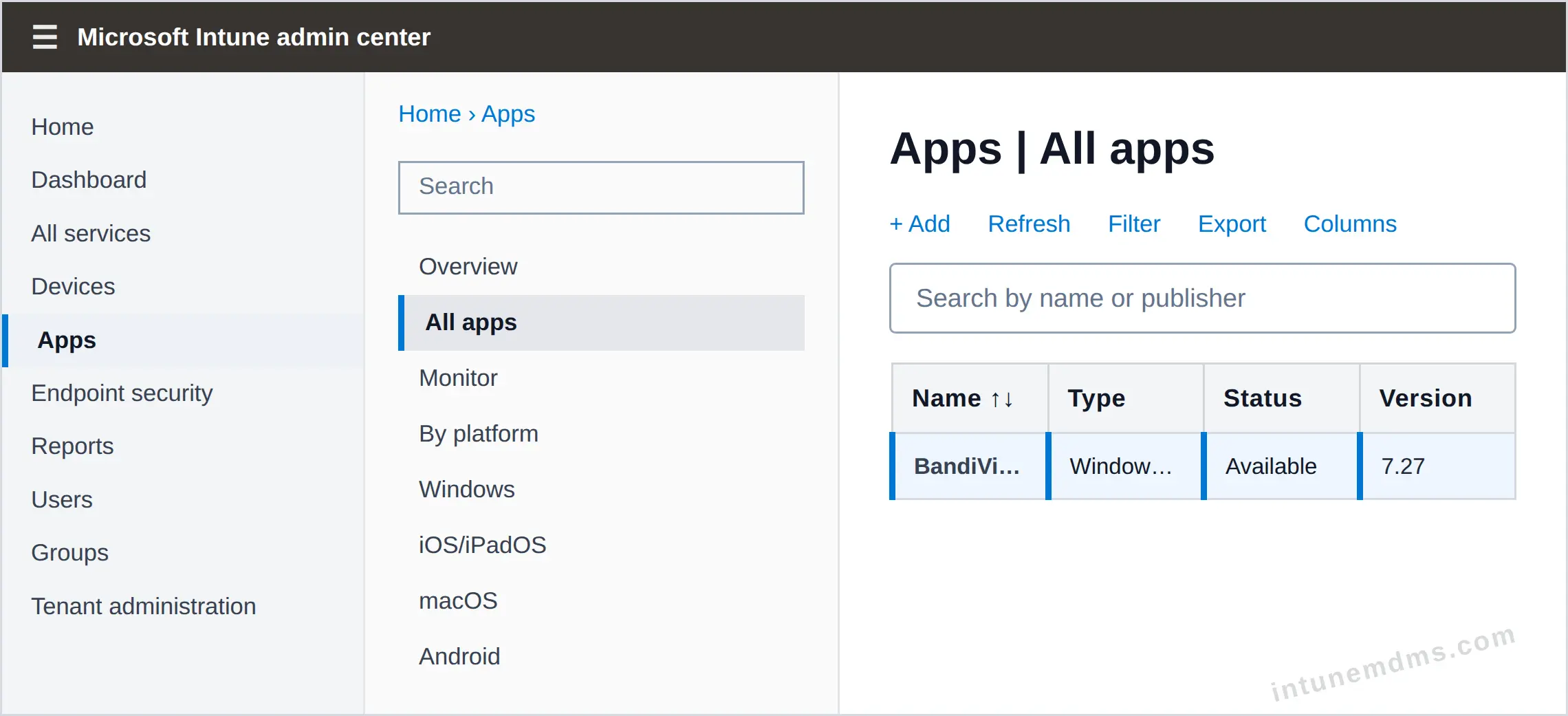This screenshot has width=1568, height=716.
Task: Select the By platform heading
Action: (479, 433)
